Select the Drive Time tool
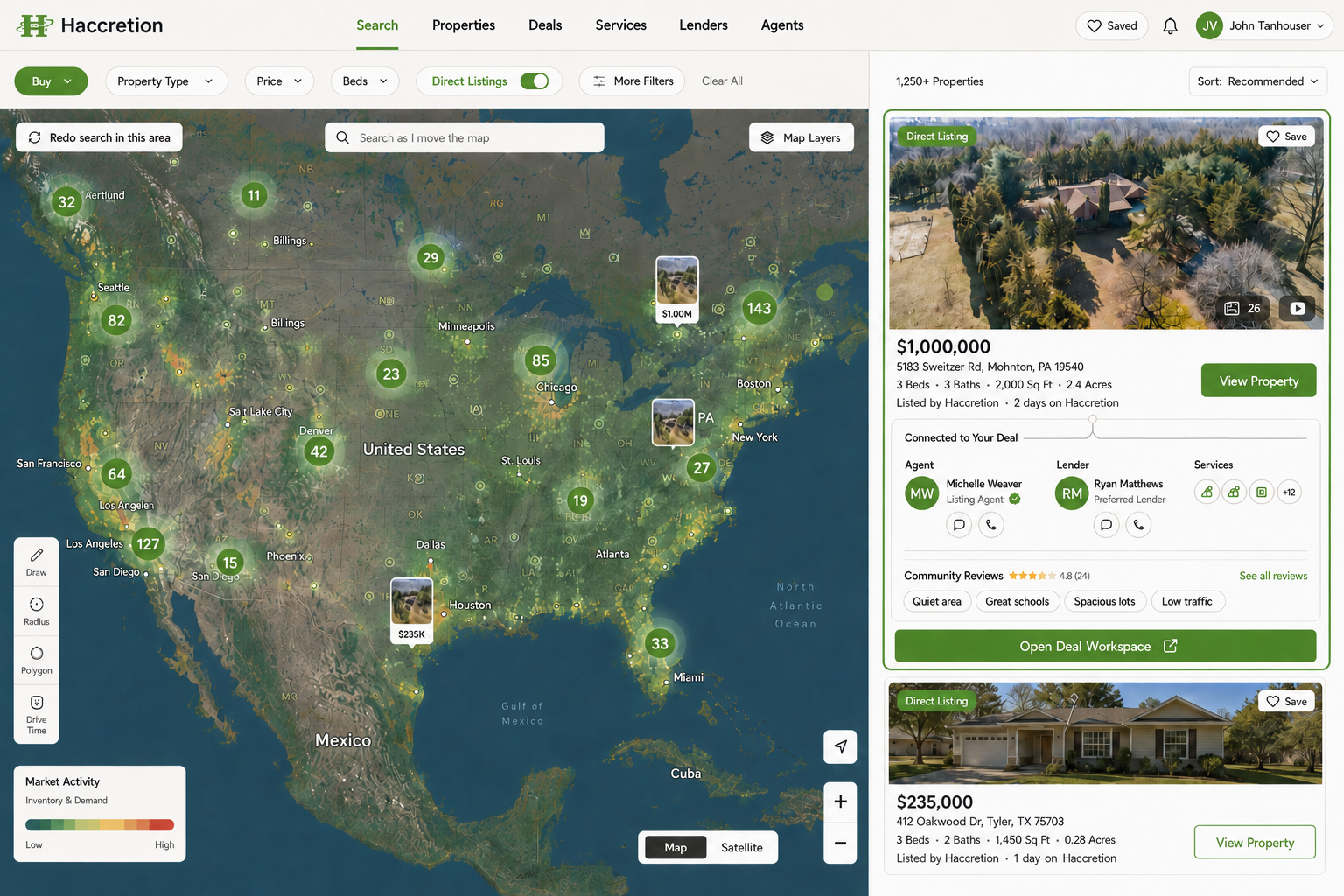The image size is (1344, 896). tap(37, 714)
